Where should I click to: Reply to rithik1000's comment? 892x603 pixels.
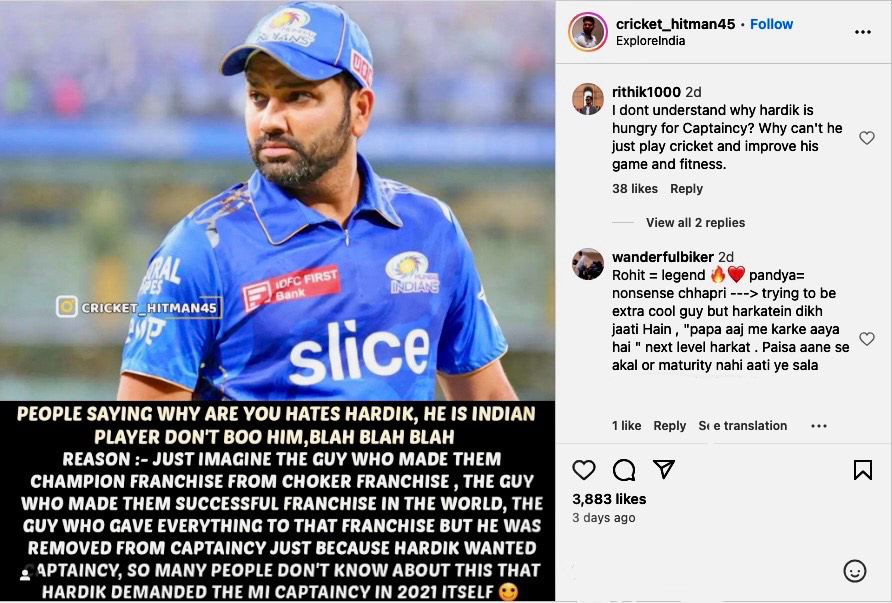coord(686,189)
